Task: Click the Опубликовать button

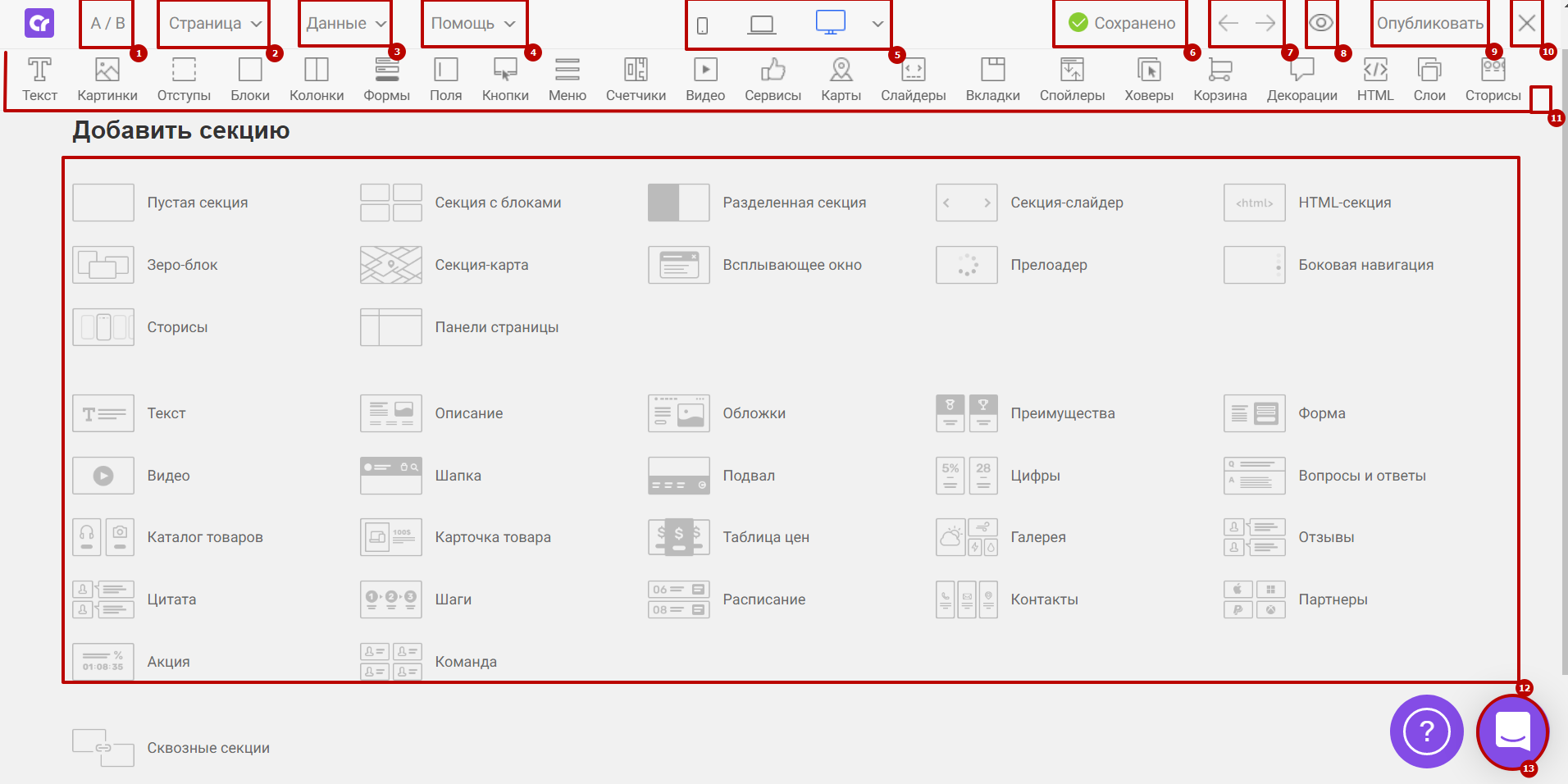Action: [1429, 24]
